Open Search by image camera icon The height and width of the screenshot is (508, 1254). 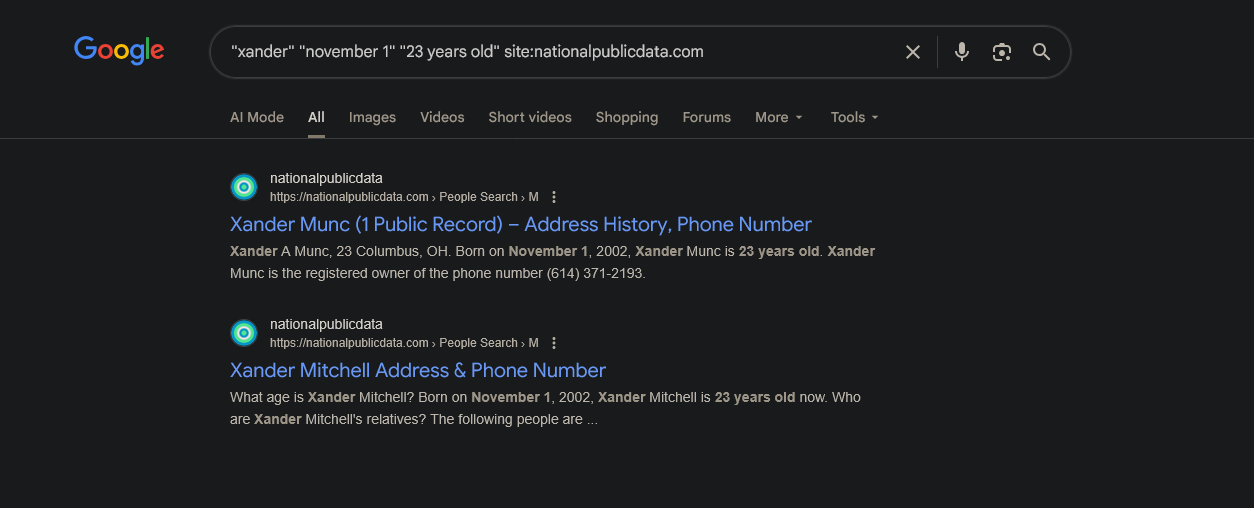[x=1002, y=52]
